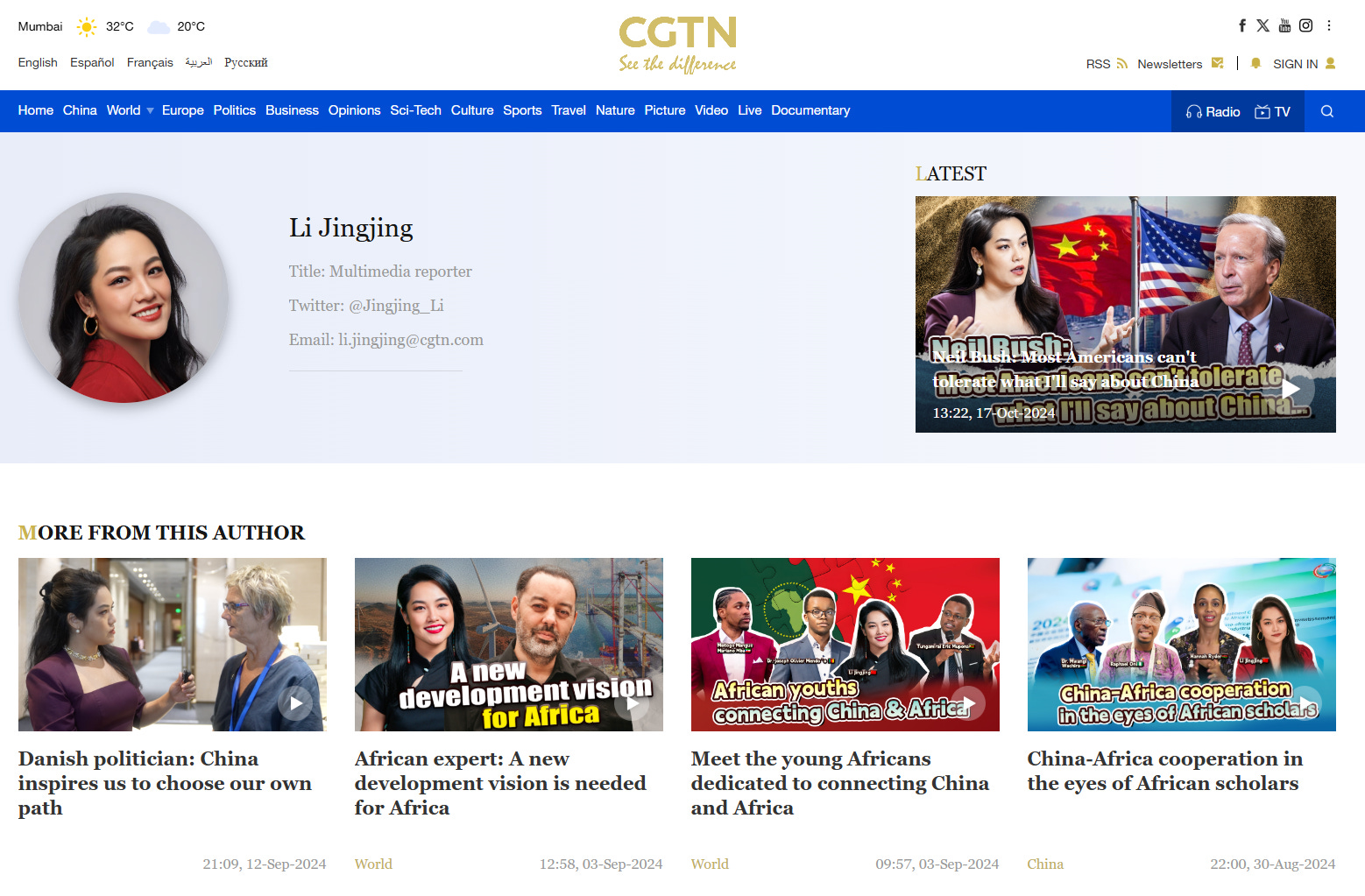This screenshot has width=1365, height=896.
Task: Open more social options dots
Action: (1329, 25)
